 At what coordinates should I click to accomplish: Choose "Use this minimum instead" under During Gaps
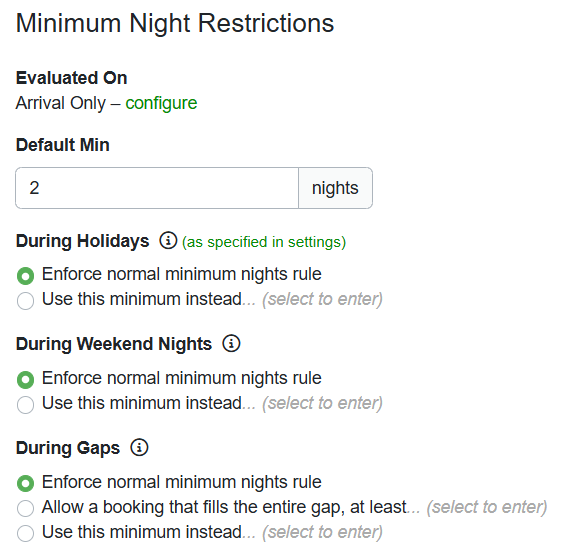coord(25,533)
